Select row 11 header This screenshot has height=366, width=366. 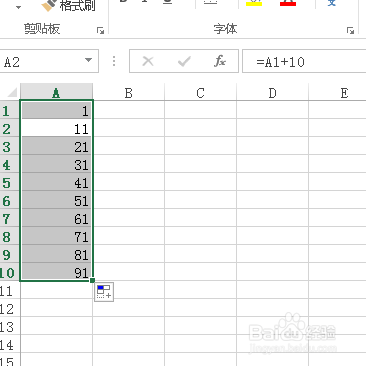tap(10, 291)
